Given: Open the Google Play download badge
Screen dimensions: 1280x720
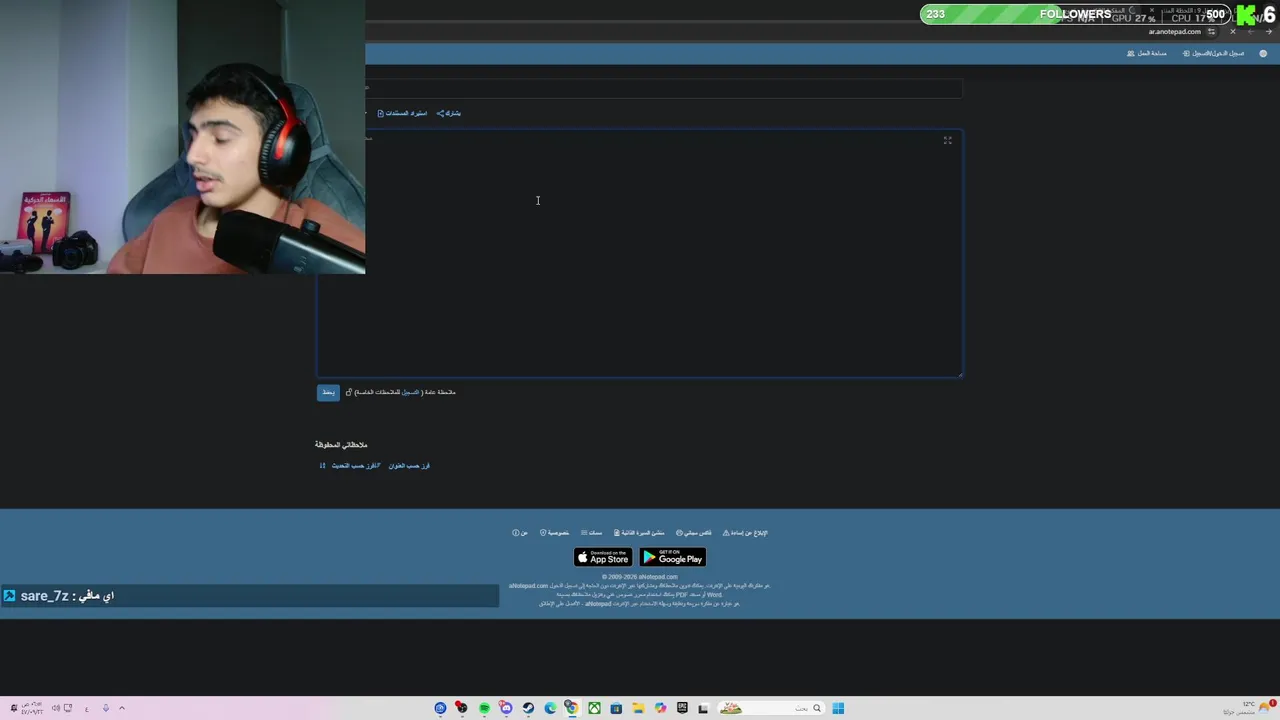Looking at the screenshot, I should [673, 558].
